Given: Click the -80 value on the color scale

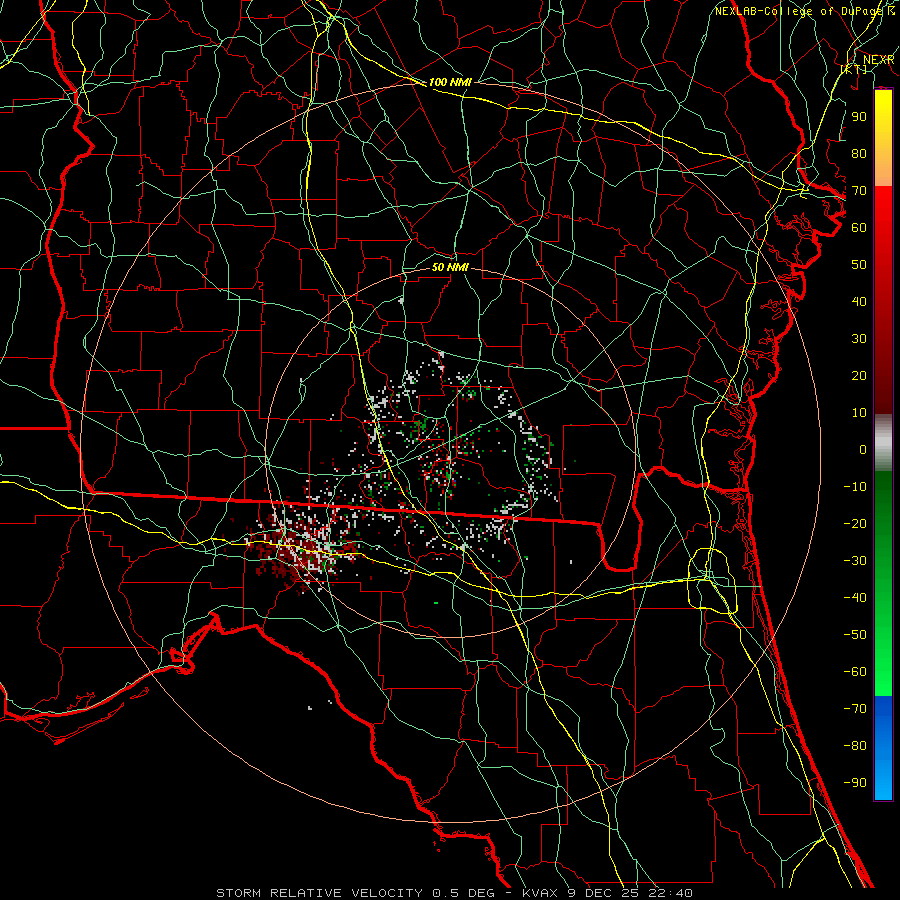Looking at the screenshot, I should 855,746.
